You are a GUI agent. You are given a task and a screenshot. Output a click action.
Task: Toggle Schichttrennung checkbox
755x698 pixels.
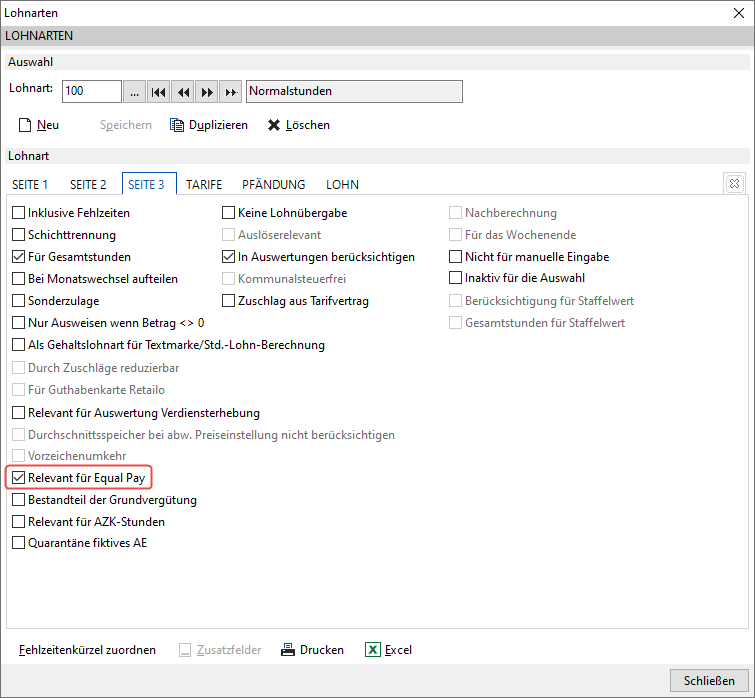pos(18,235)
